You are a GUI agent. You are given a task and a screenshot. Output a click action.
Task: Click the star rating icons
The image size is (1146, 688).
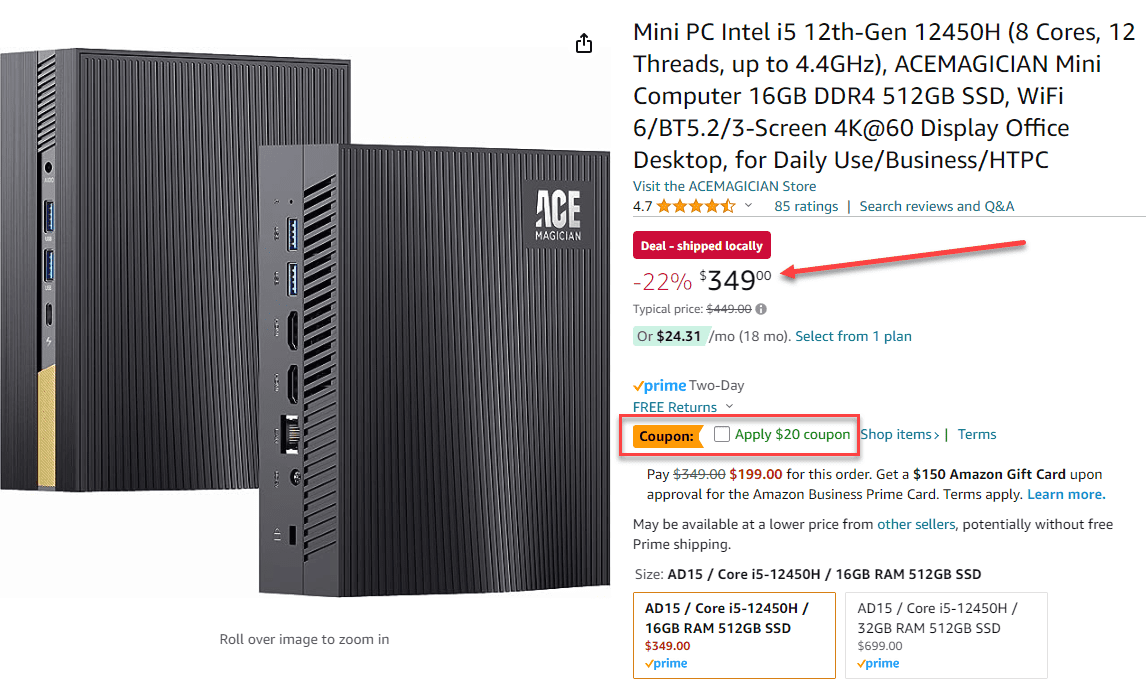696,207
